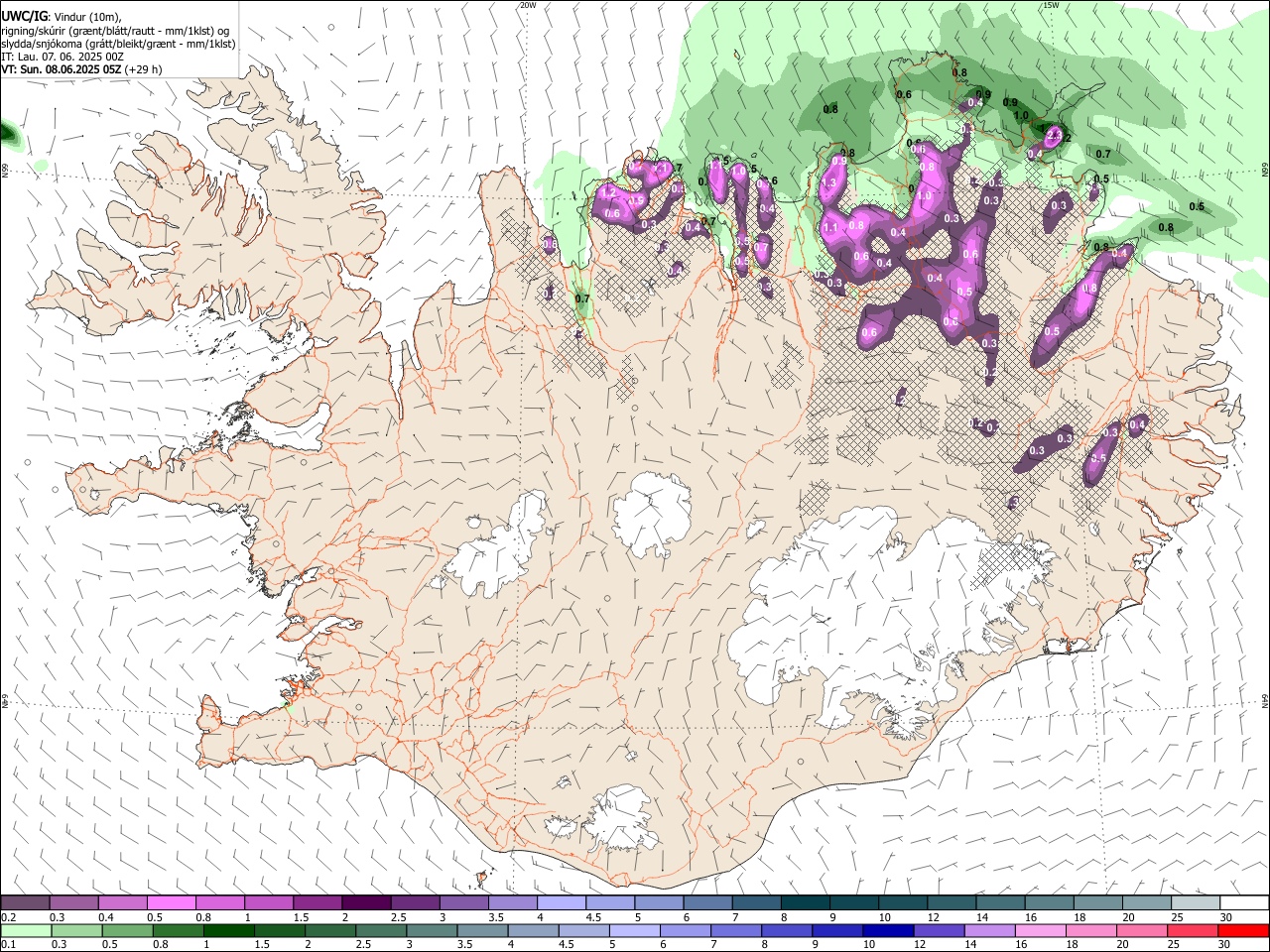Click the 'VT: Sun. 08.06.2025 05Z (+29 h)' line
This screenshot has width=1270, height=952.
(x=81, y=69)
